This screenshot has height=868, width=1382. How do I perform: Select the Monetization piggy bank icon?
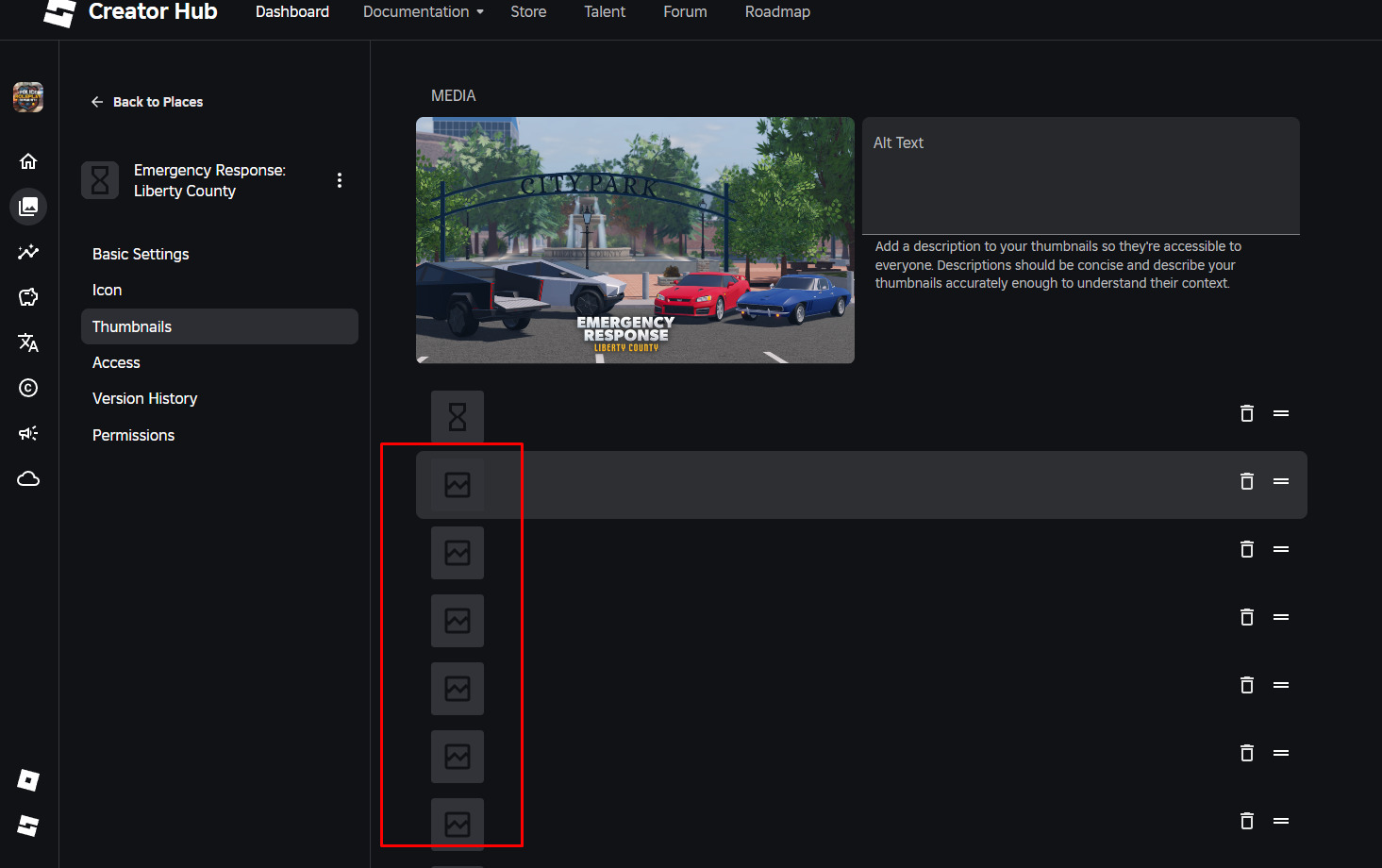28,297
